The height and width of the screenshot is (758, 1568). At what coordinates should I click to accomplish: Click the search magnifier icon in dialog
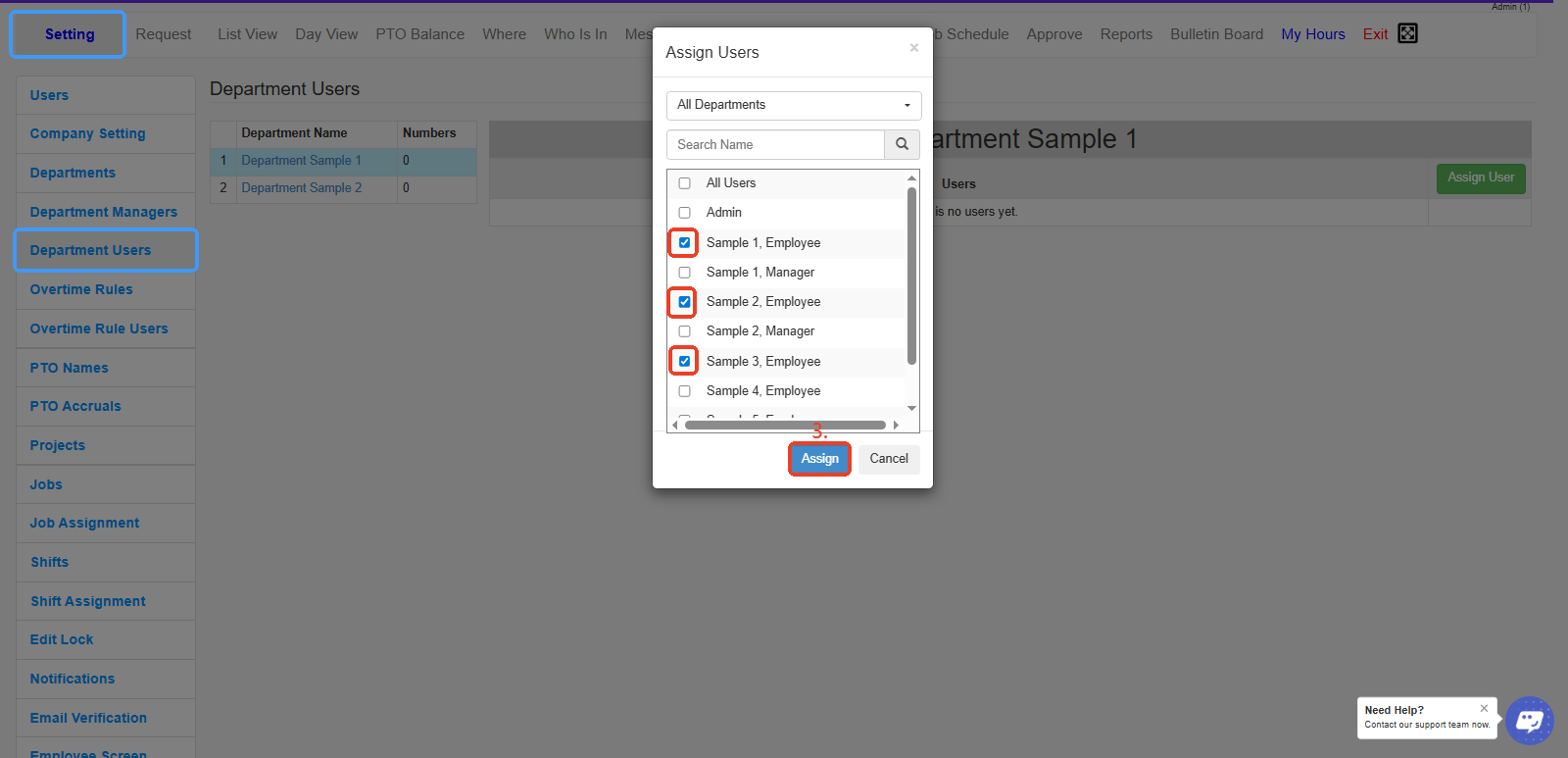(902, 144)
